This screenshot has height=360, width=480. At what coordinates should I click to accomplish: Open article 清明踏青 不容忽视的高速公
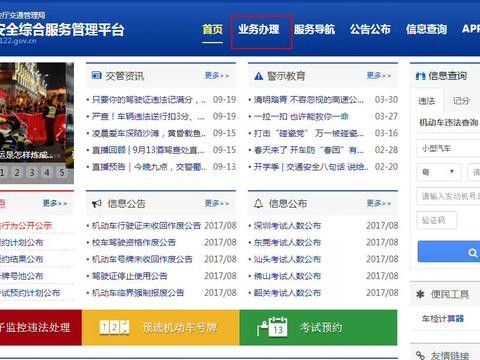point(309,99)
